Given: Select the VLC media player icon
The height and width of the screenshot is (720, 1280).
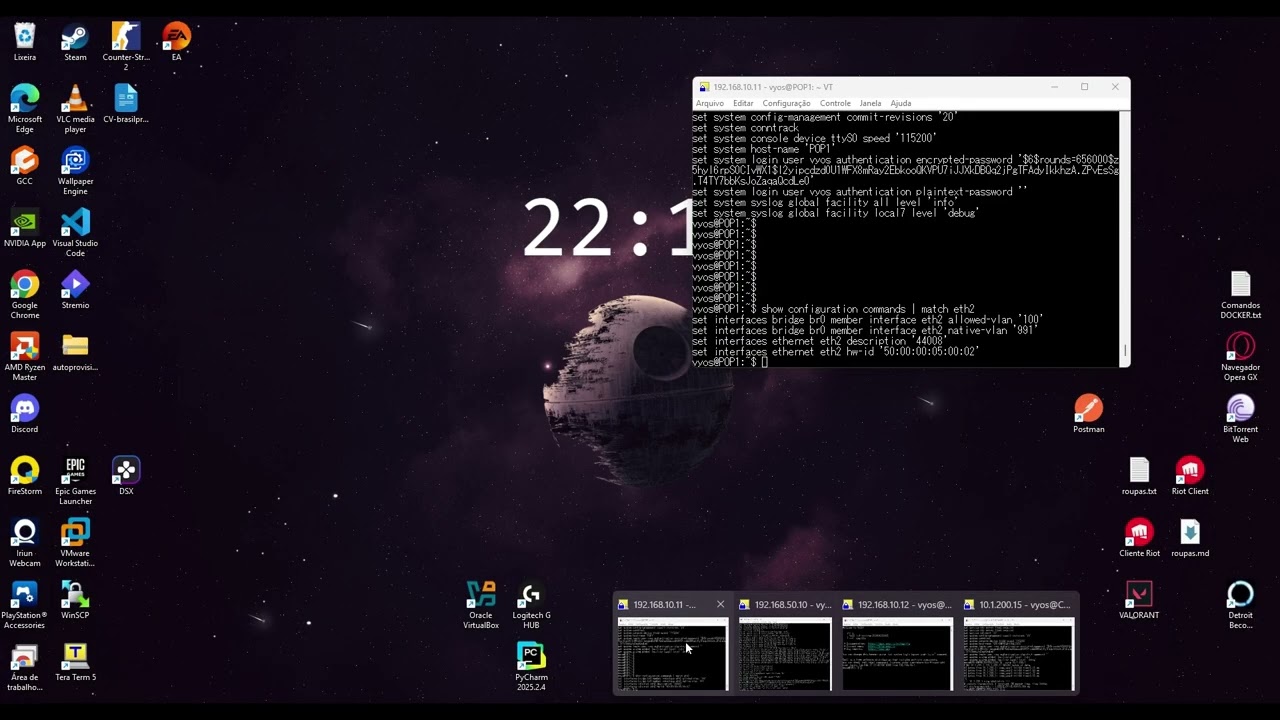Looking at the screenshot, I should click(75, 109).
